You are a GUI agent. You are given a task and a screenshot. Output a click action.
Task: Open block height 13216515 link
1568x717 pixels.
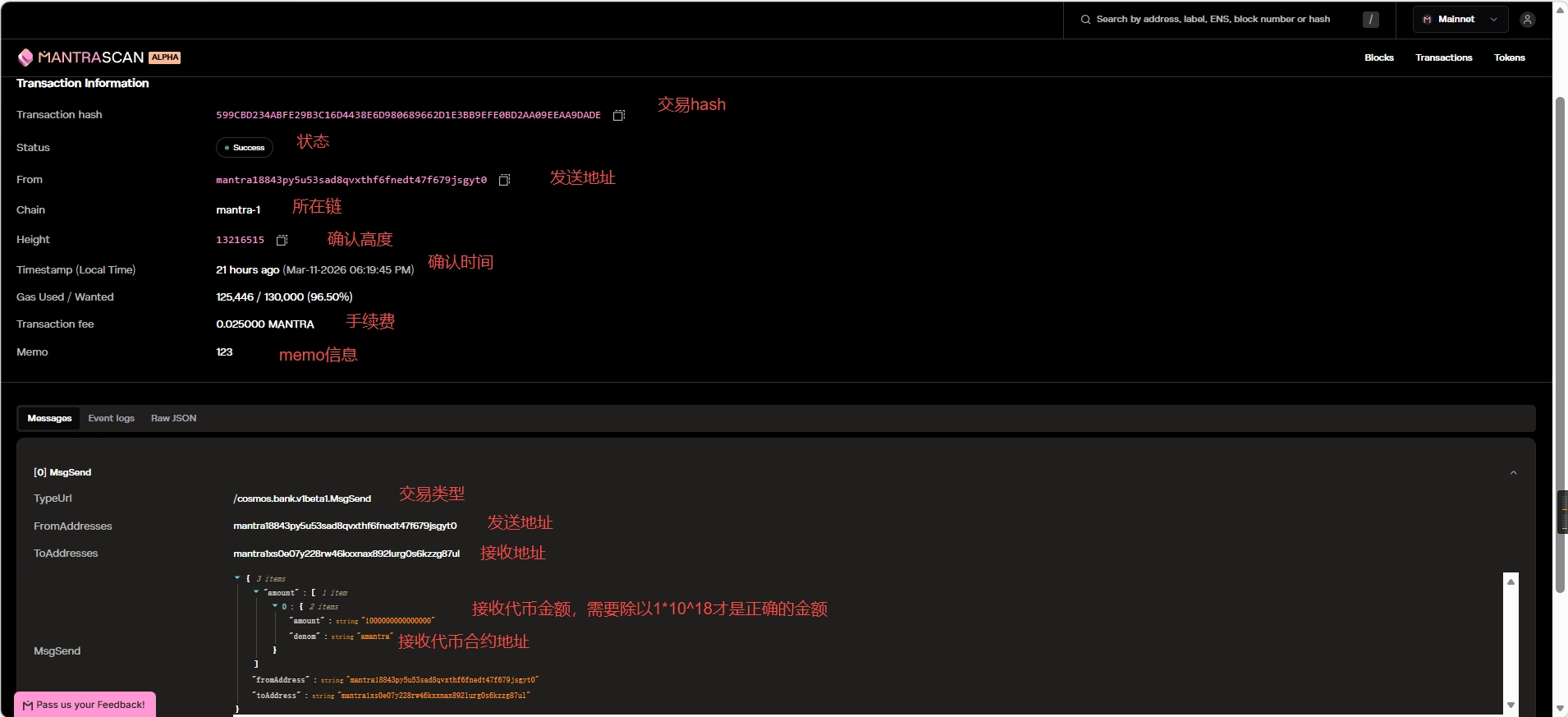point(241,240)
